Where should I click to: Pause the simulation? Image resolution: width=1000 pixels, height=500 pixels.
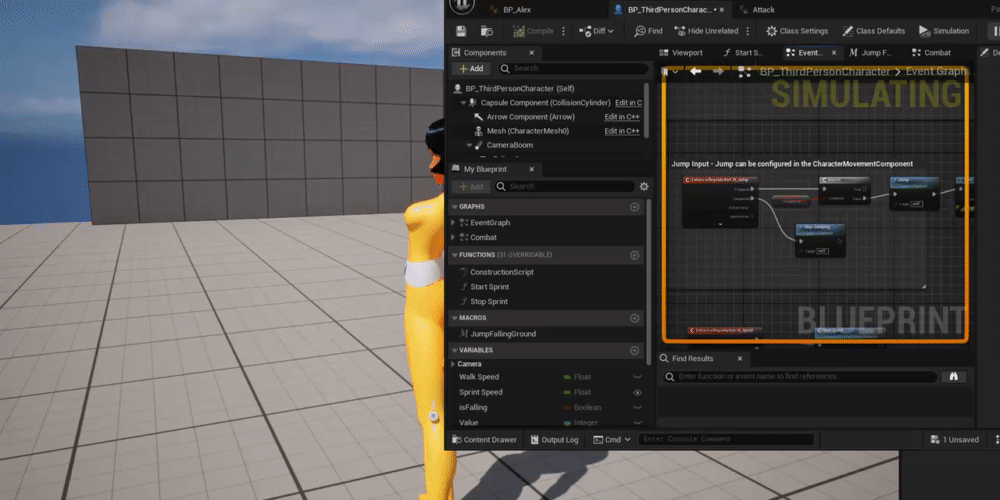[x=995, y=31]
